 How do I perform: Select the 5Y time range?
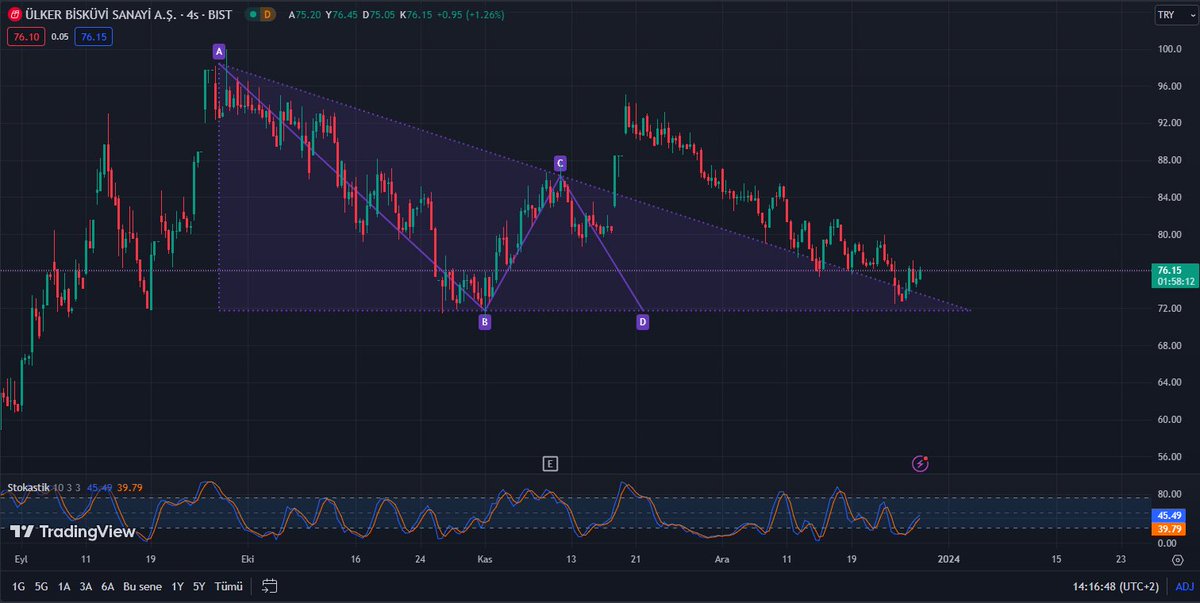tap(199, 586)
